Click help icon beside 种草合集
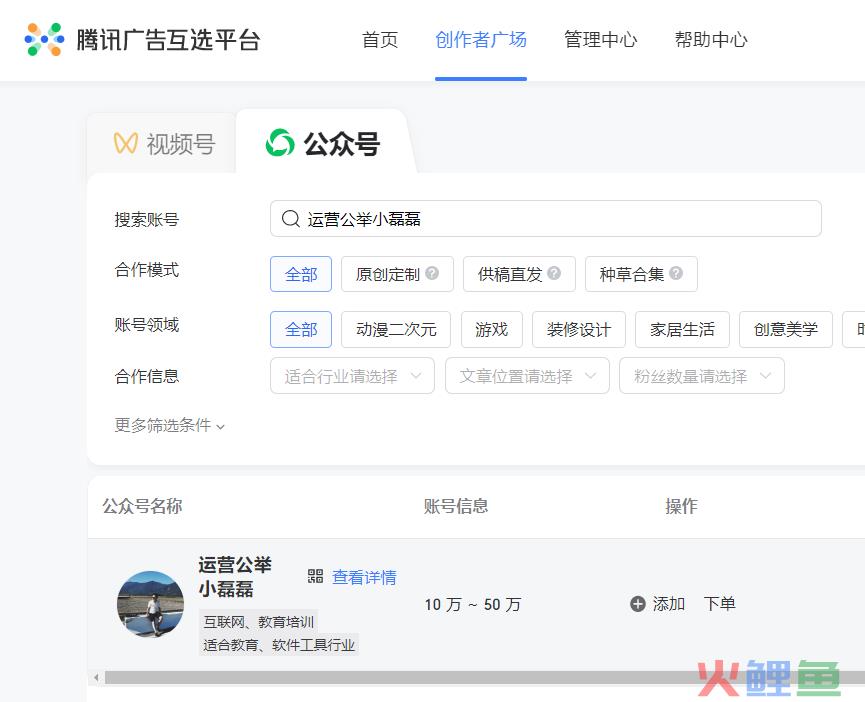Screen dimensions: 865x702 676,273
